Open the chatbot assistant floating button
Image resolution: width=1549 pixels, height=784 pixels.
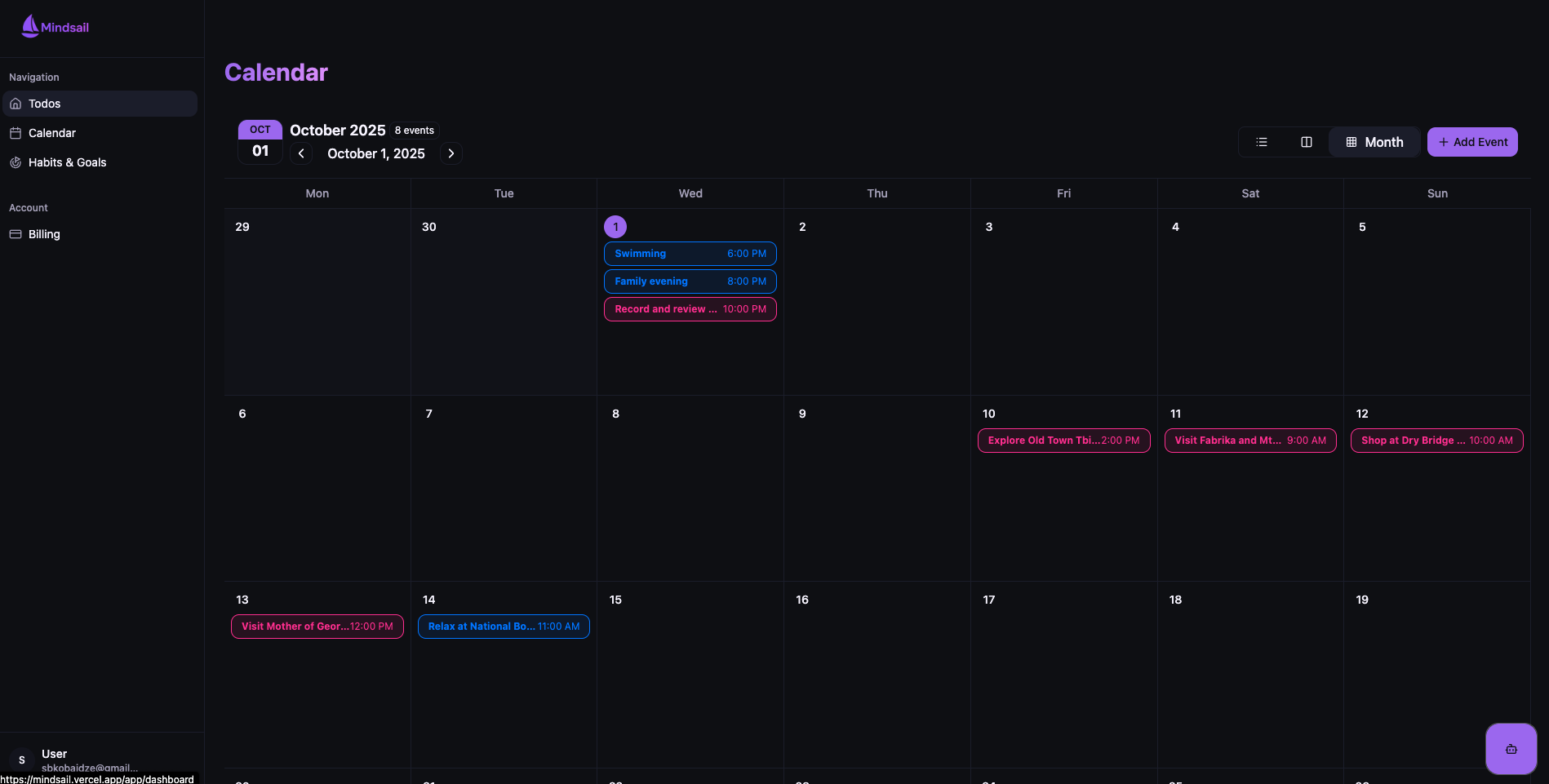[x=1511, y=749]
